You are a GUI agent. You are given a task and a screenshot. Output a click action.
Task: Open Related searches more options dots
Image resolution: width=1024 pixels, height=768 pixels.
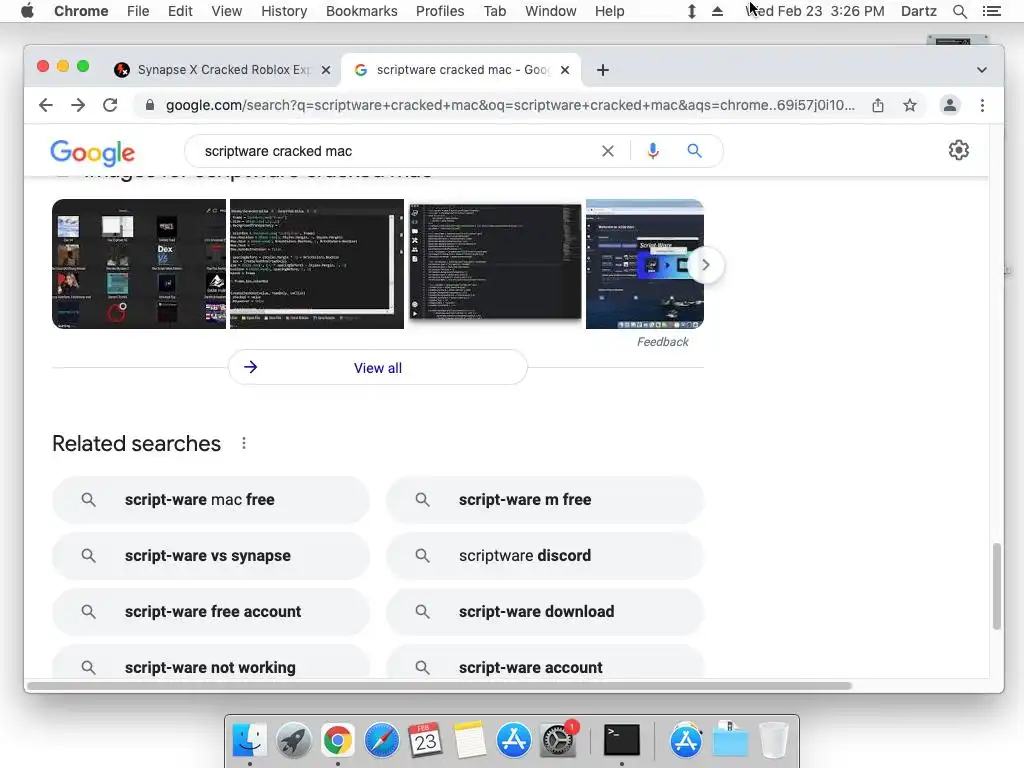click(244, 443)
